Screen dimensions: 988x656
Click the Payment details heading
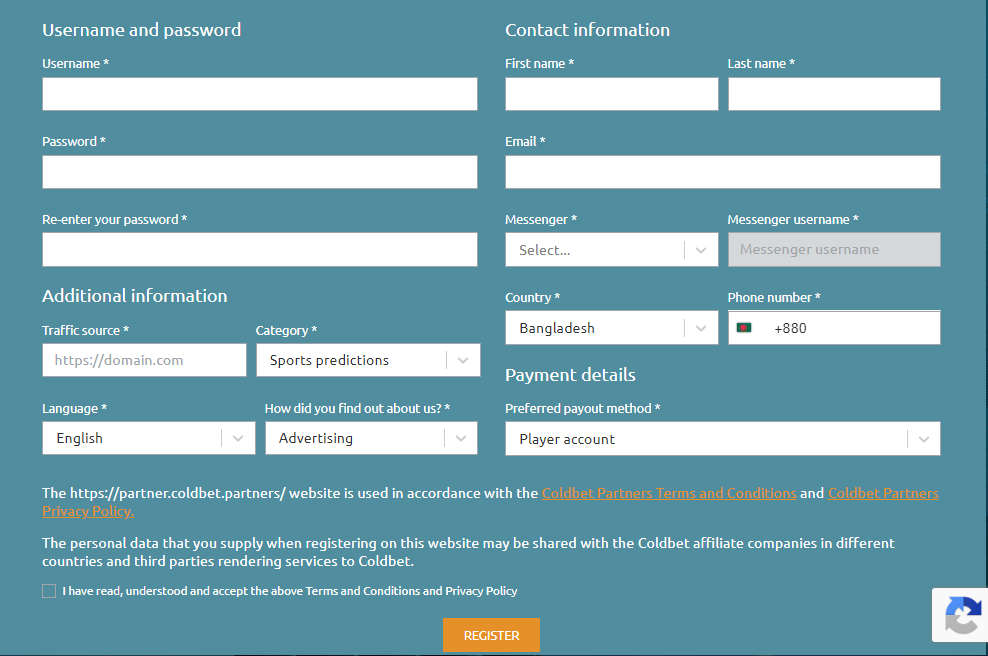tap(570, 375)
